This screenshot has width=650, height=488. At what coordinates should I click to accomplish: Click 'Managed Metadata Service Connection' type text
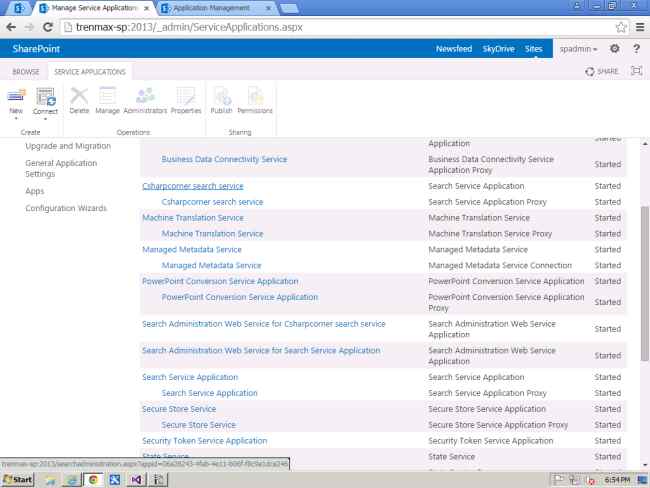(x=500, y=265)
